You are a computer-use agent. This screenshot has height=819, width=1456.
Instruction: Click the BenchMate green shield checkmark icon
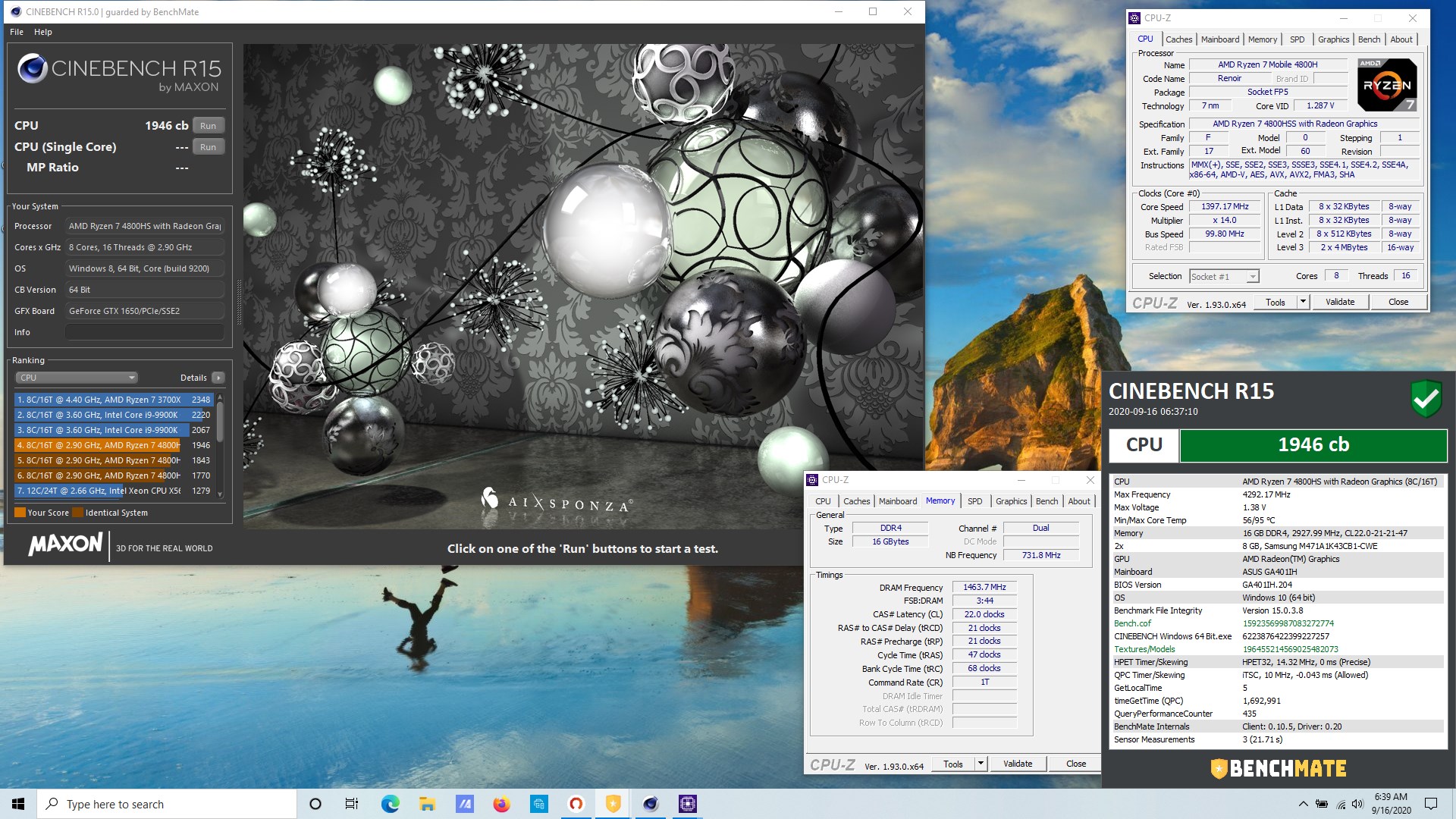(x=1426, y=398)
